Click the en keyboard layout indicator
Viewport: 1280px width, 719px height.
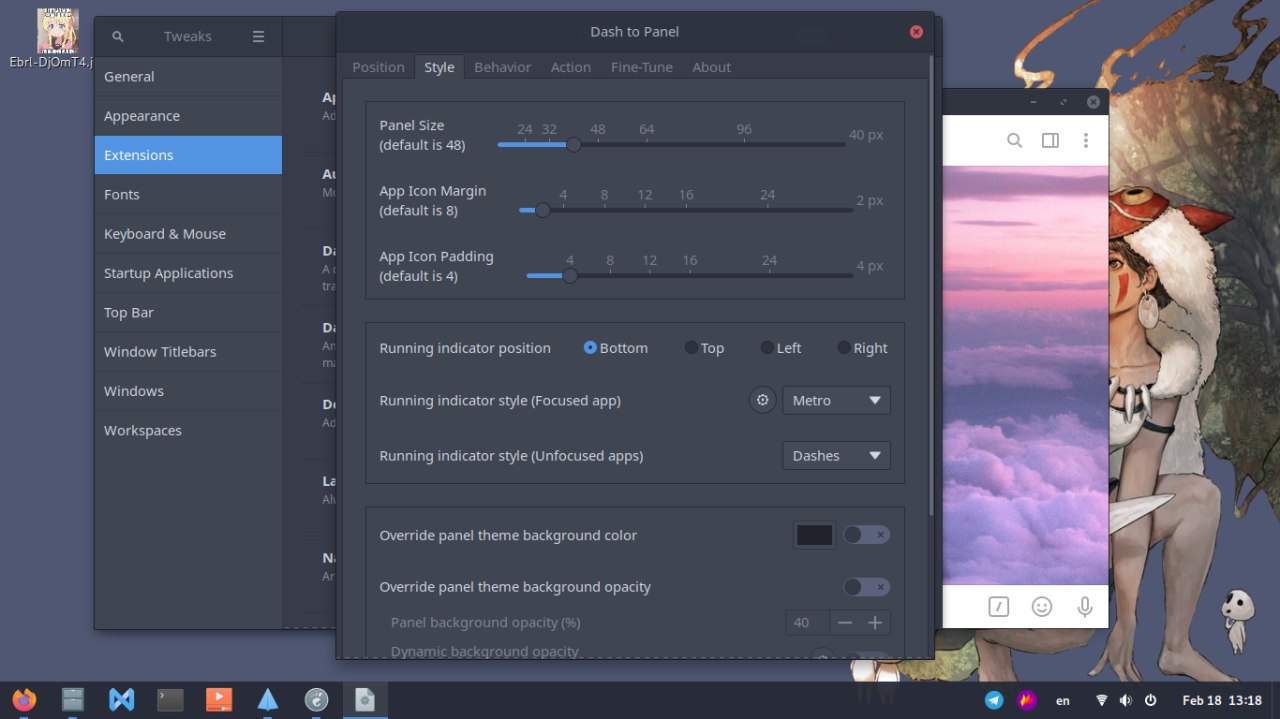[1062, 700]
